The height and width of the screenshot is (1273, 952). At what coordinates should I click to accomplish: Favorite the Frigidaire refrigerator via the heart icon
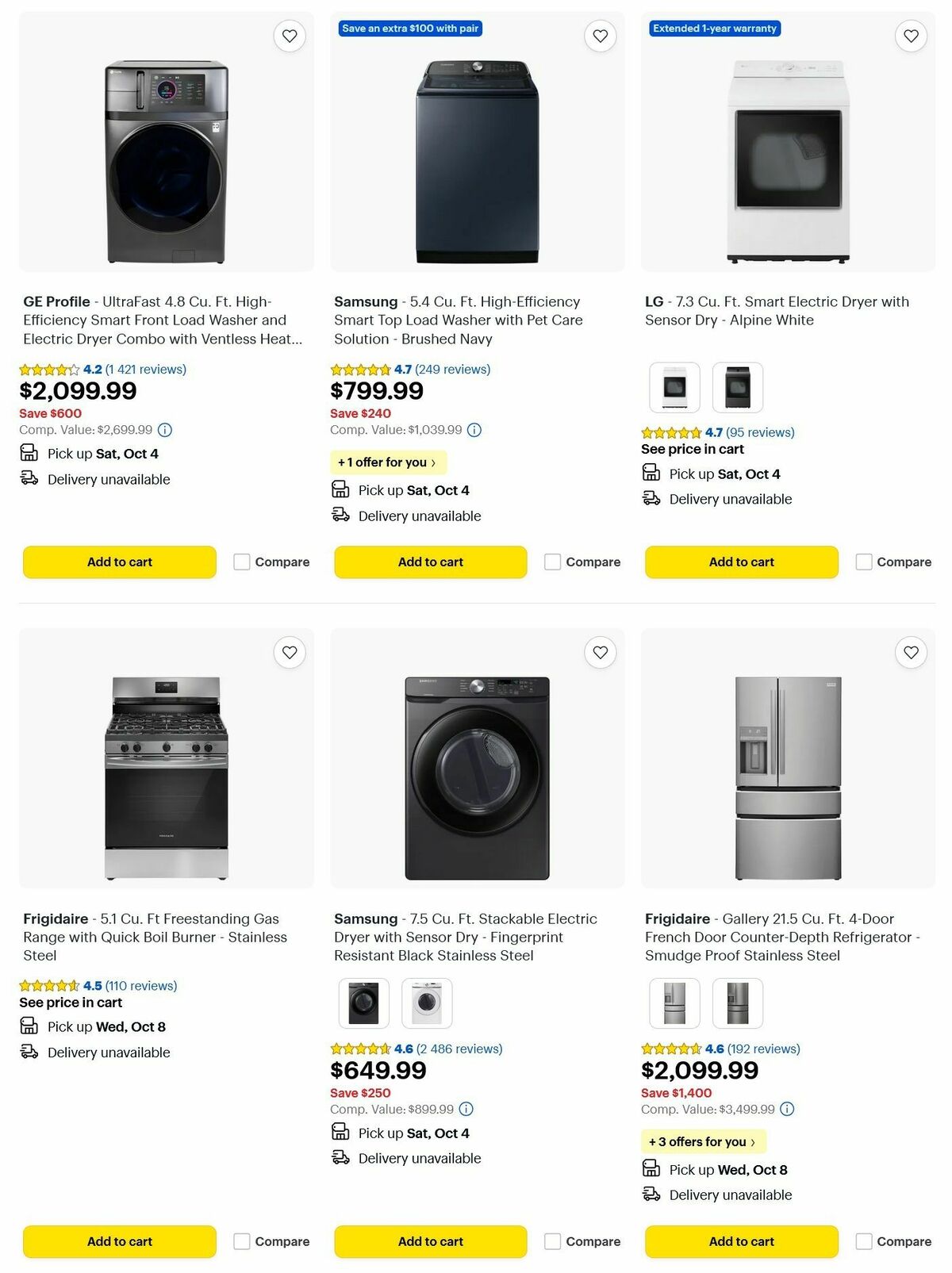tap(910, 652)
